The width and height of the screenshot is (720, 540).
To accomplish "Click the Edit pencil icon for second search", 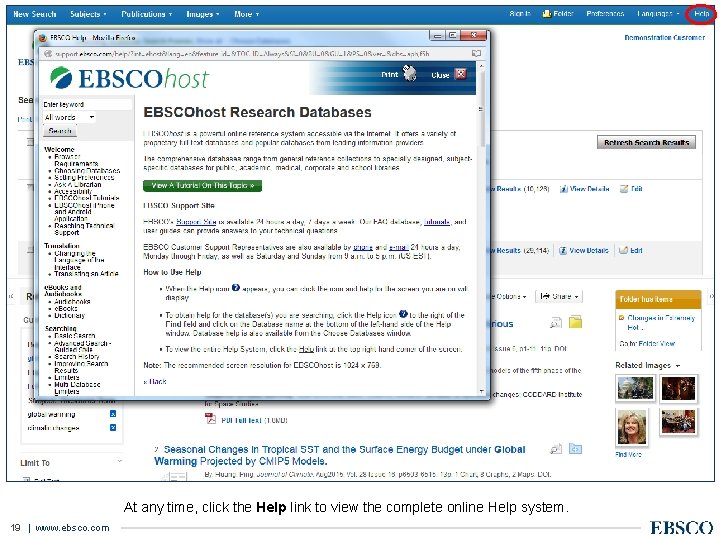I will click(x=623, y=251).
